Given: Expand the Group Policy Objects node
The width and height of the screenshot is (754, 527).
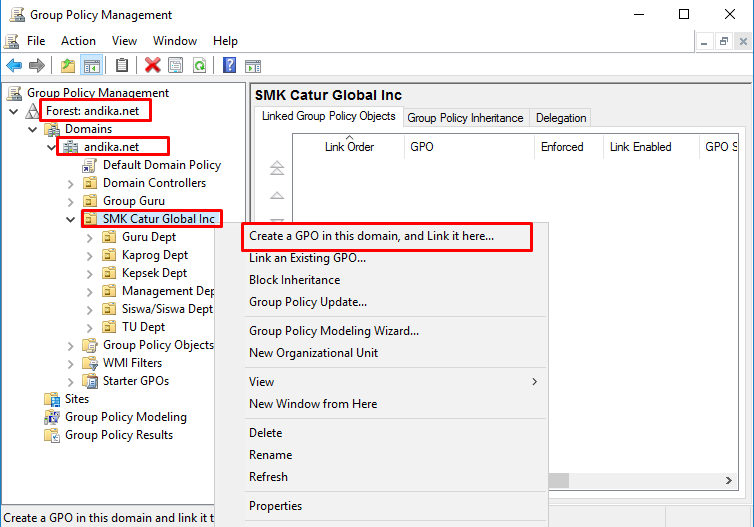Looking at the screenshot, I should pyautogui.click(x=71, y=346).
